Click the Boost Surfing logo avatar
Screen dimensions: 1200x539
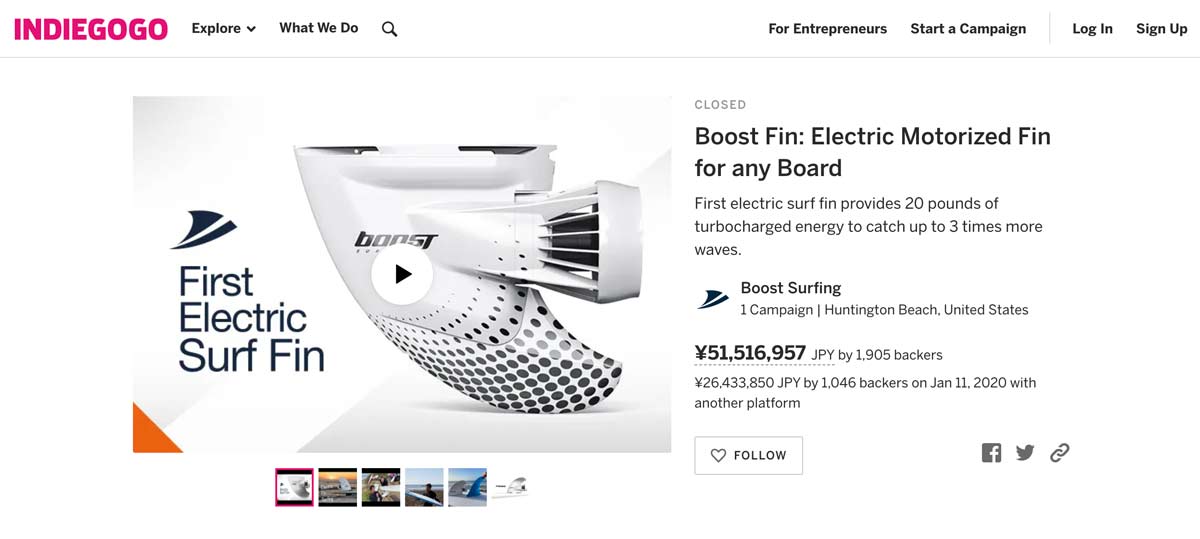coord(713,298)
